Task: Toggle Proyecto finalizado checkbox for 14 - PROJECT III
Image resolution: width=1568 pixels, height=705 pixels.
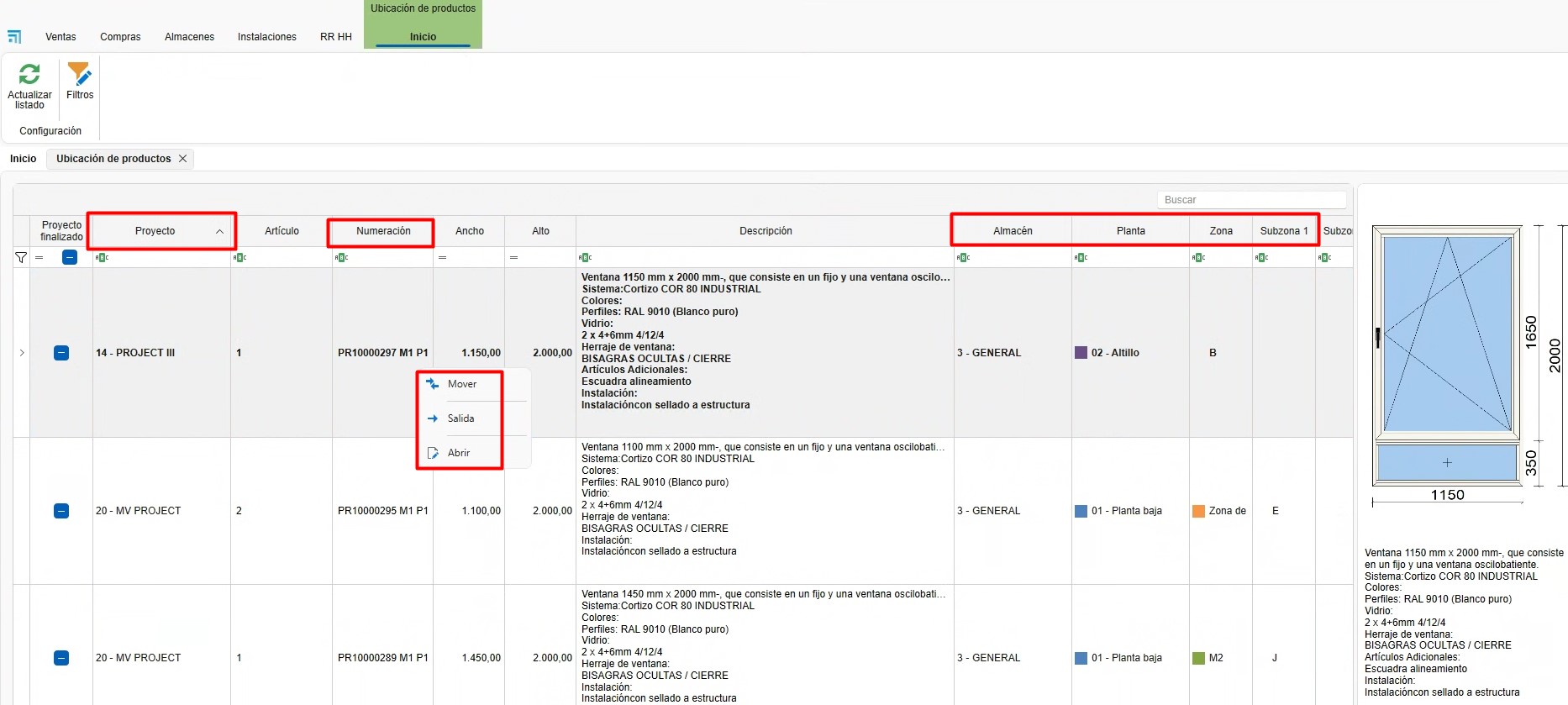Action: tap(61, 353)
